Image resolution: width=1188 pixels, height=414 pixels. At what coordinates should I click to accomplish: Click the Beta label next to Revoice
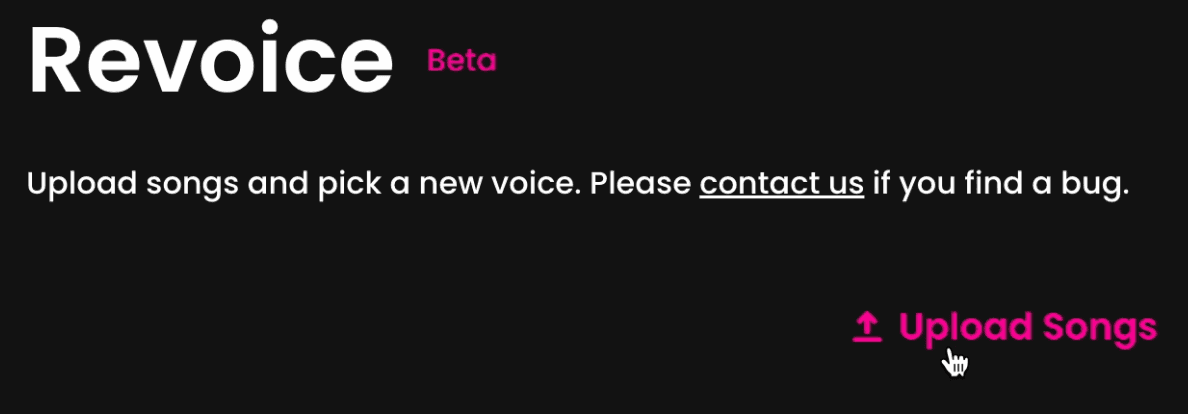461,61
